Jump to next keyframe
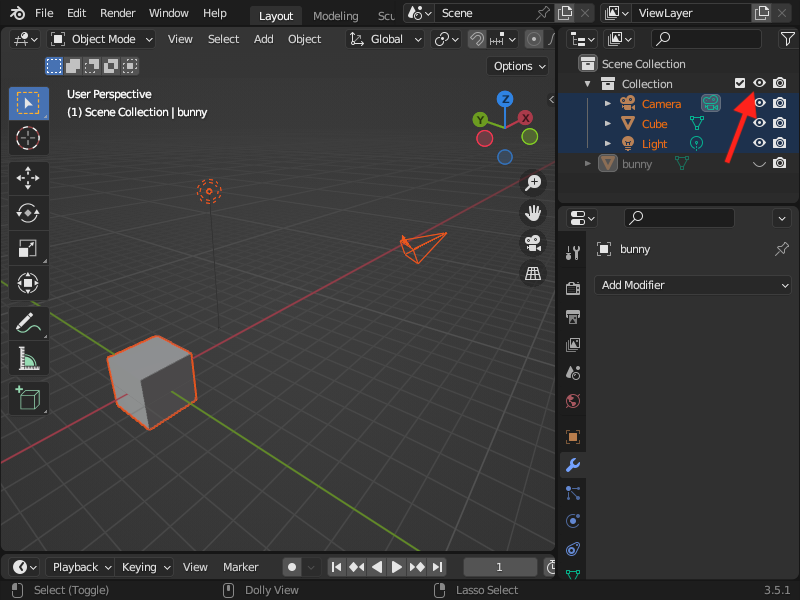Image resolution: width=800 pixels, height=600 pixels. pyautogui.click(x=417, y=567)
